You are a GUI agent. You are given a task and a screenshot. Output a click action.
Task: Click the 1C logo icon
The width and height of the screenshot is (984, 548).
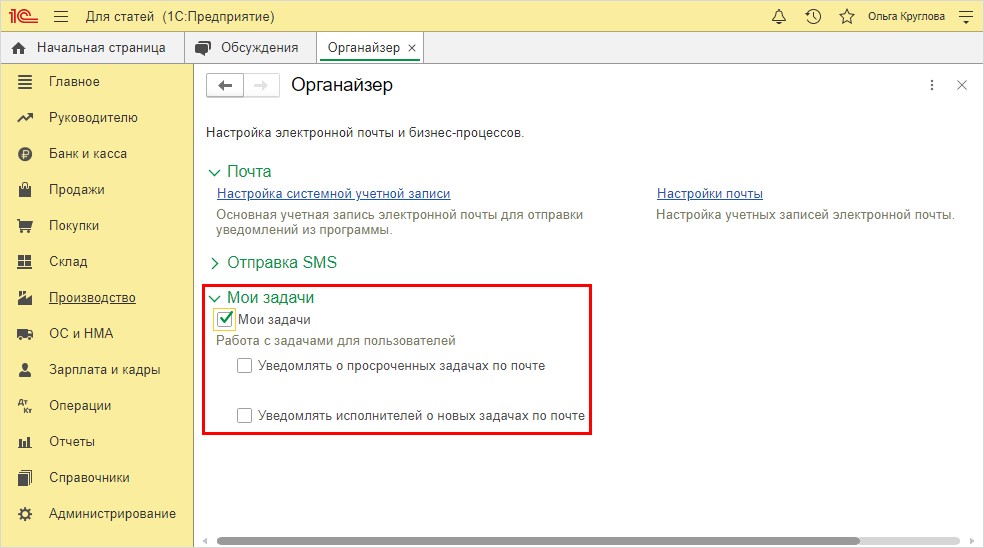point(23,16)
